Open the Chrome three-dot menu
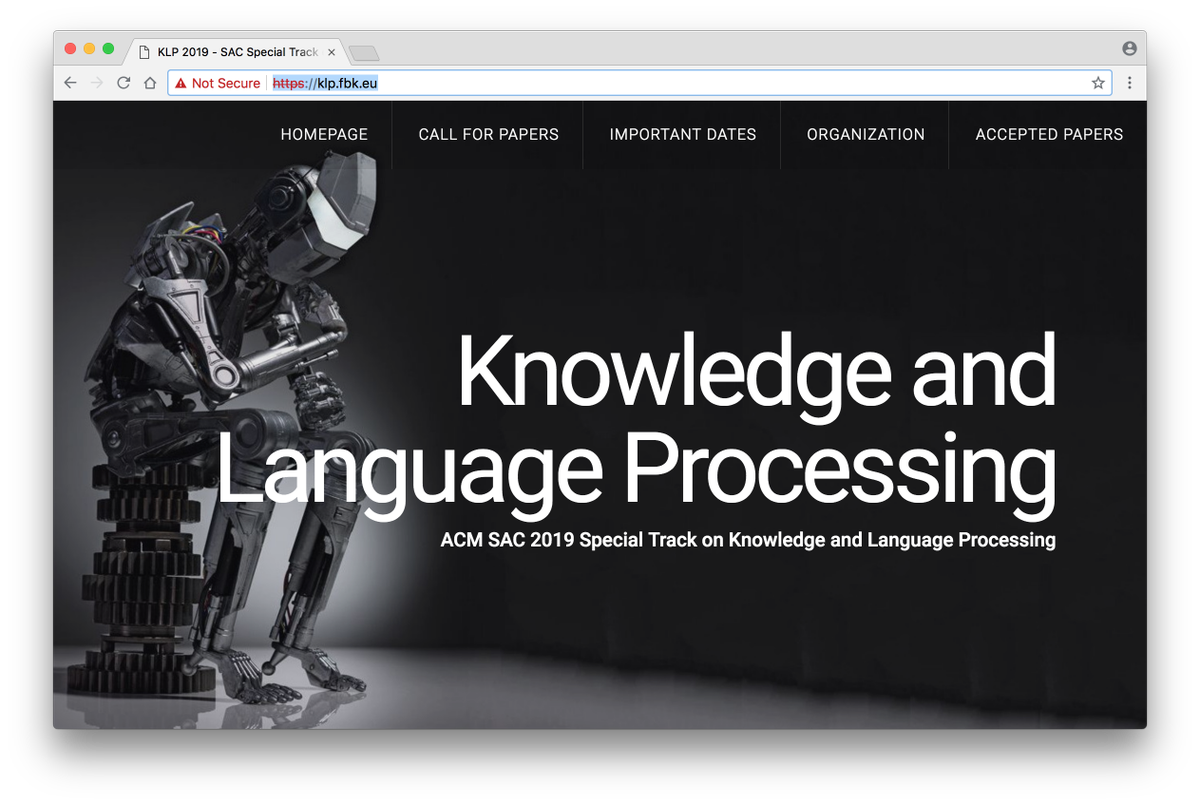 pyautogui.click(x=1130, y=83)
